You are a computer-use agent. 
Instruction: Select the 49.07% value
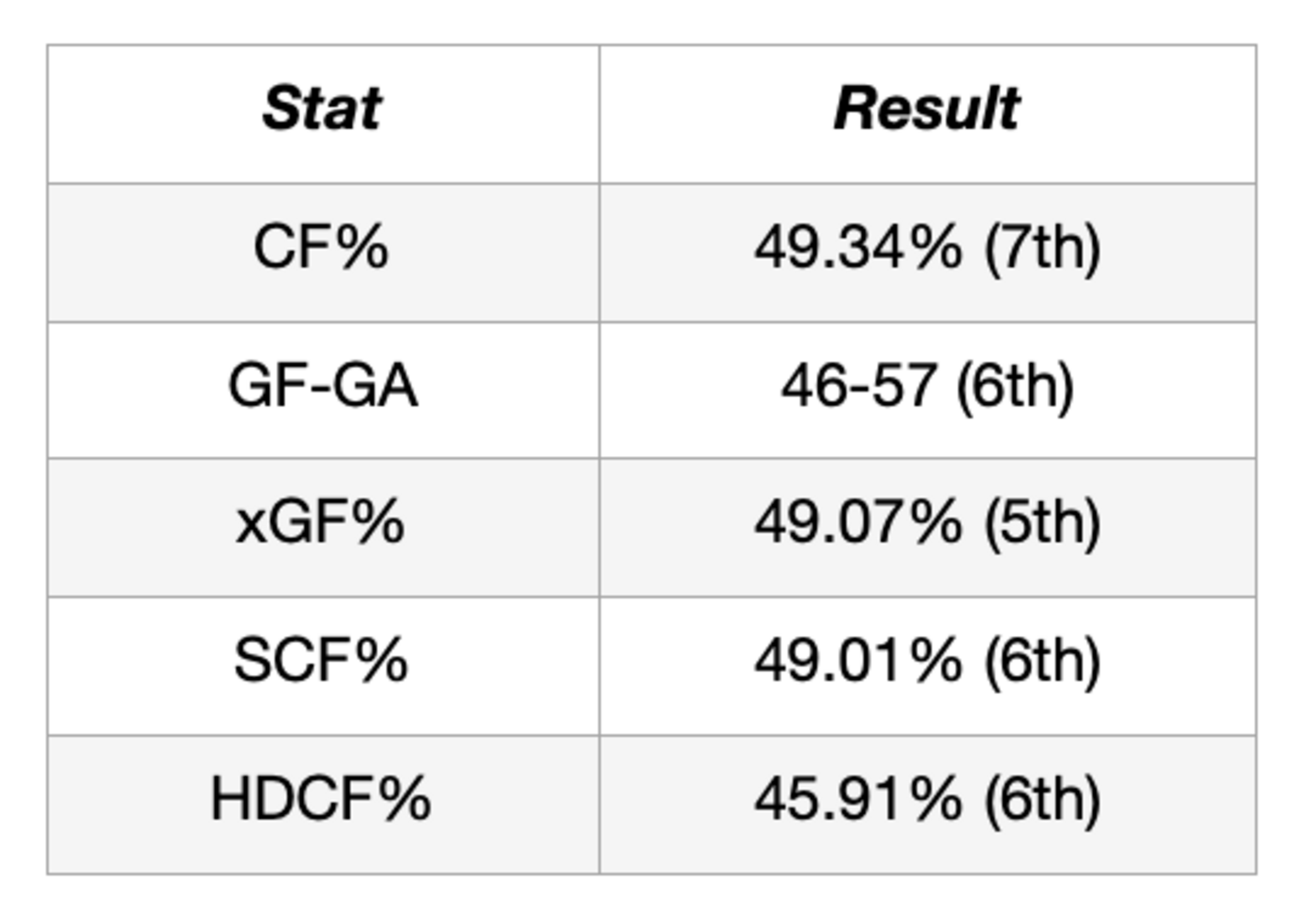click(x=858, y=523)
